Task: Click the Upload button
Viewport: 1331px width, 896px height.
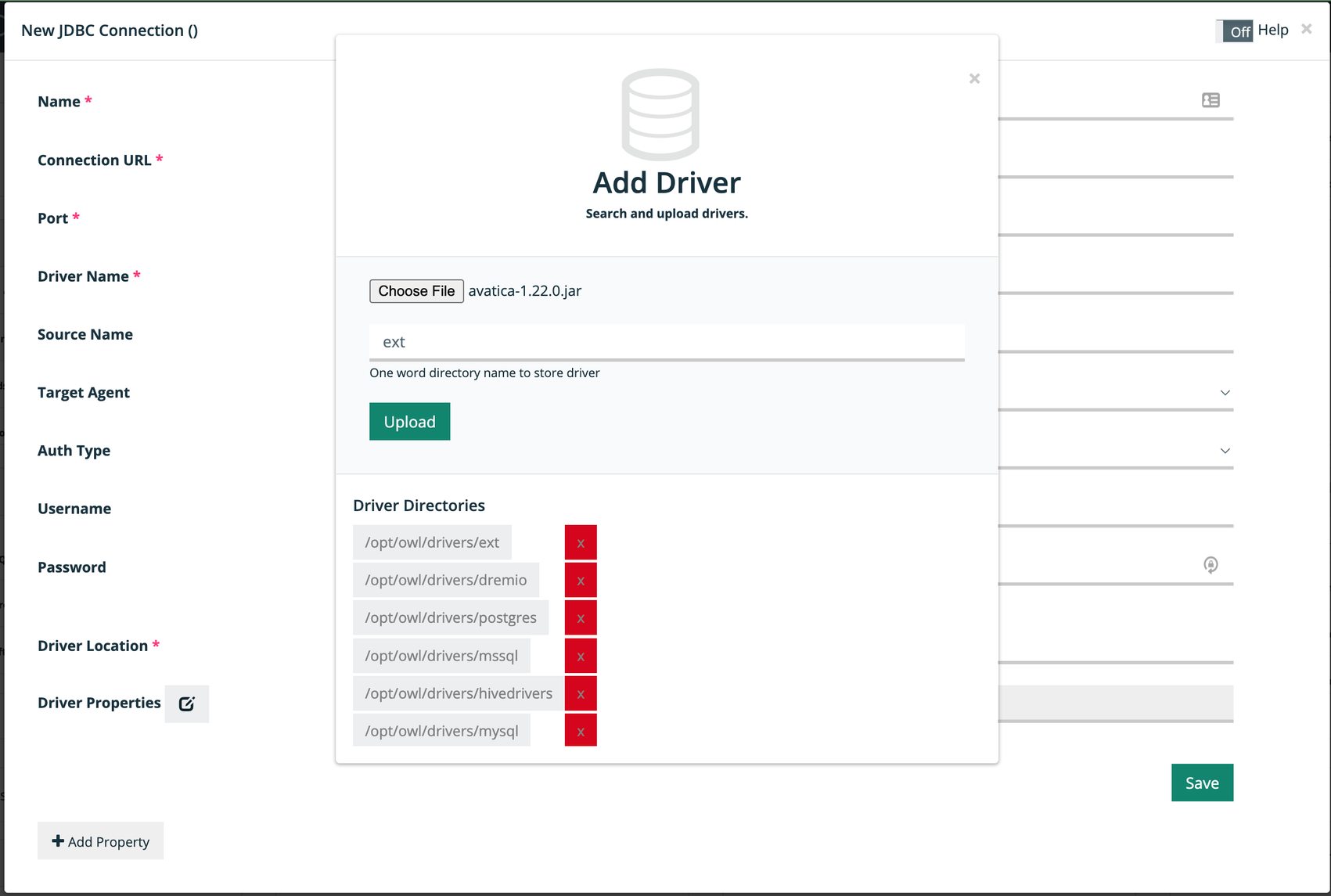Action: coord(409,421)
